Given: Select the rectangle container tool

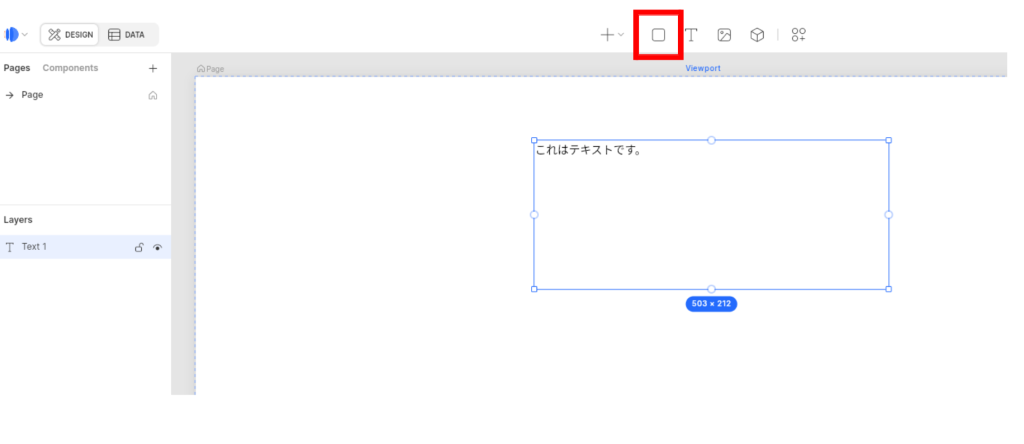Looking at the screenshot, I should point(658,35).
